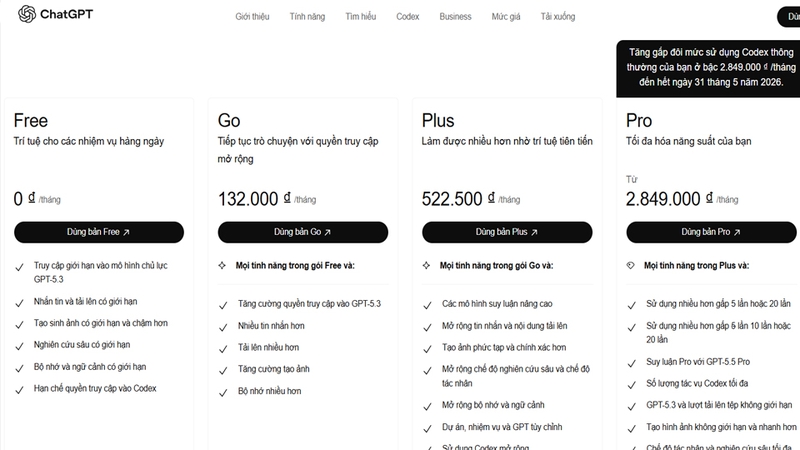This screenshot has width=800, height=450.
Task: Click the 'Dùng bản Go' button
Action: click(x=303, y=232)
